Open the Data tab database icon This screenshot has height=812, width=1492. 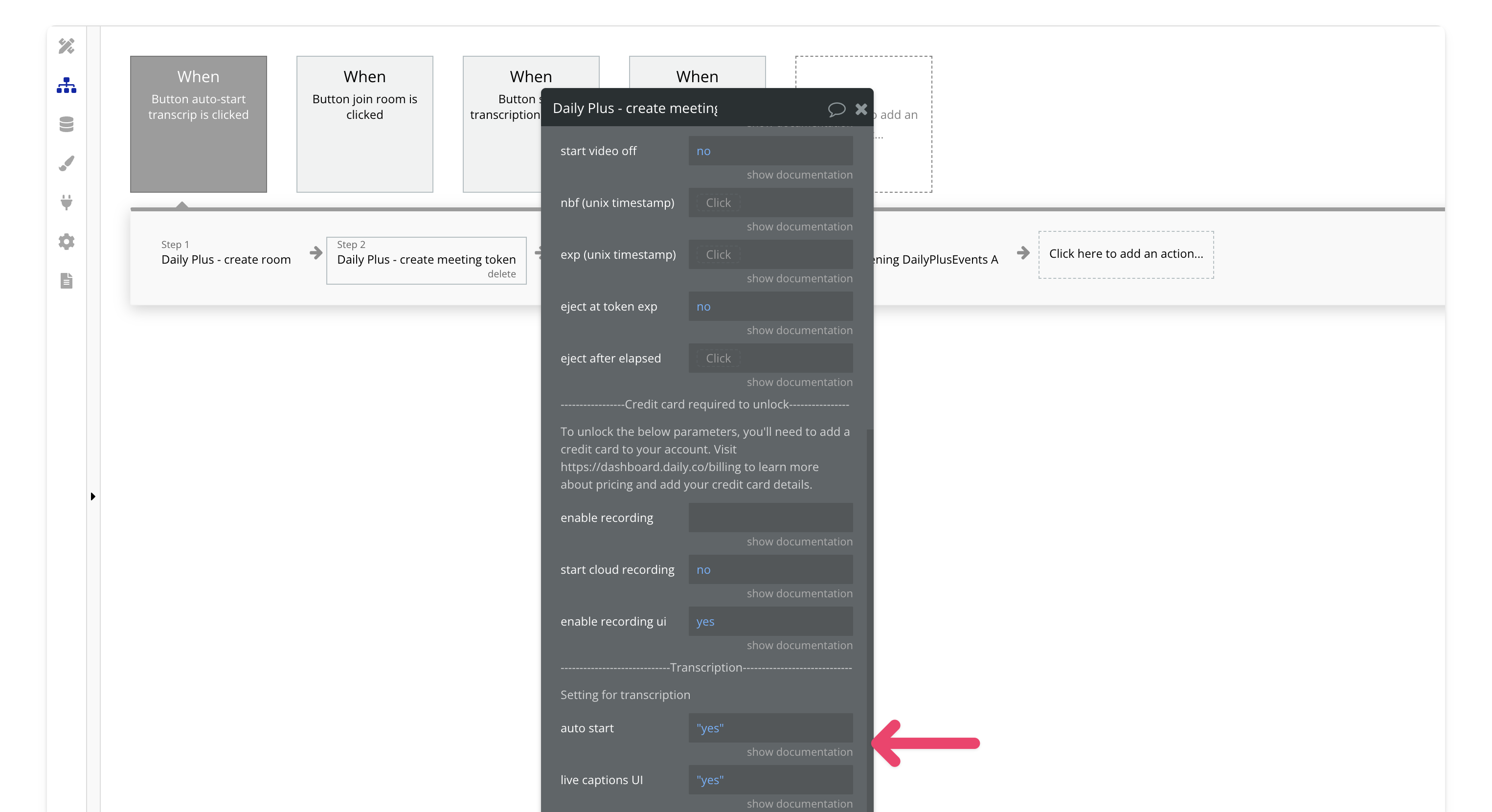point(67,124)
